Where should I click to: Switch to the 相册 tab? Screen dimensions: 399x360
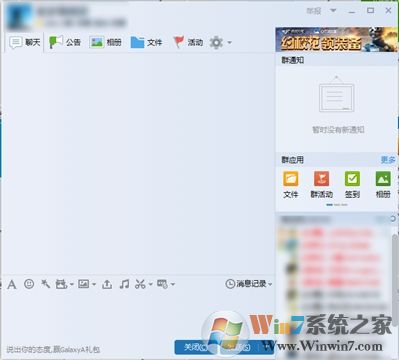pyautogui.click(x=105, y=42)
